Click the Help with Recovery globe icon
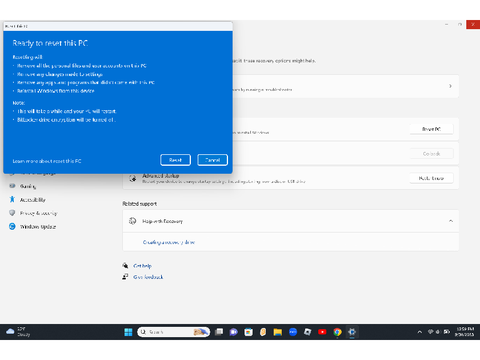480x360 pixels. coord(133,221)
